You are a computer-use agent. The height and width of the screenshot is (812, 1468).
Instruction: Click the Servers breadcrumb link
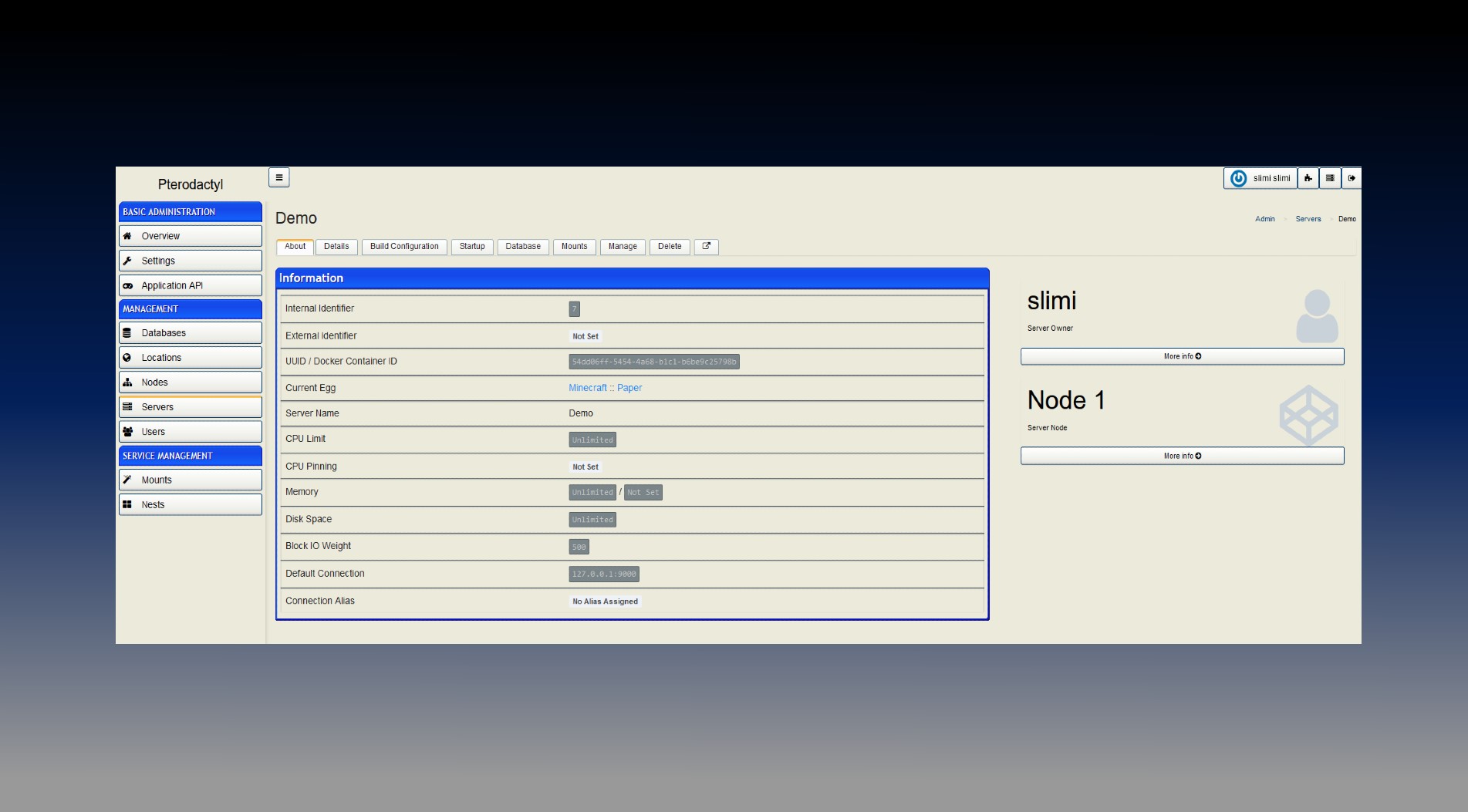pyautogui.click(x=1308, y=219)
